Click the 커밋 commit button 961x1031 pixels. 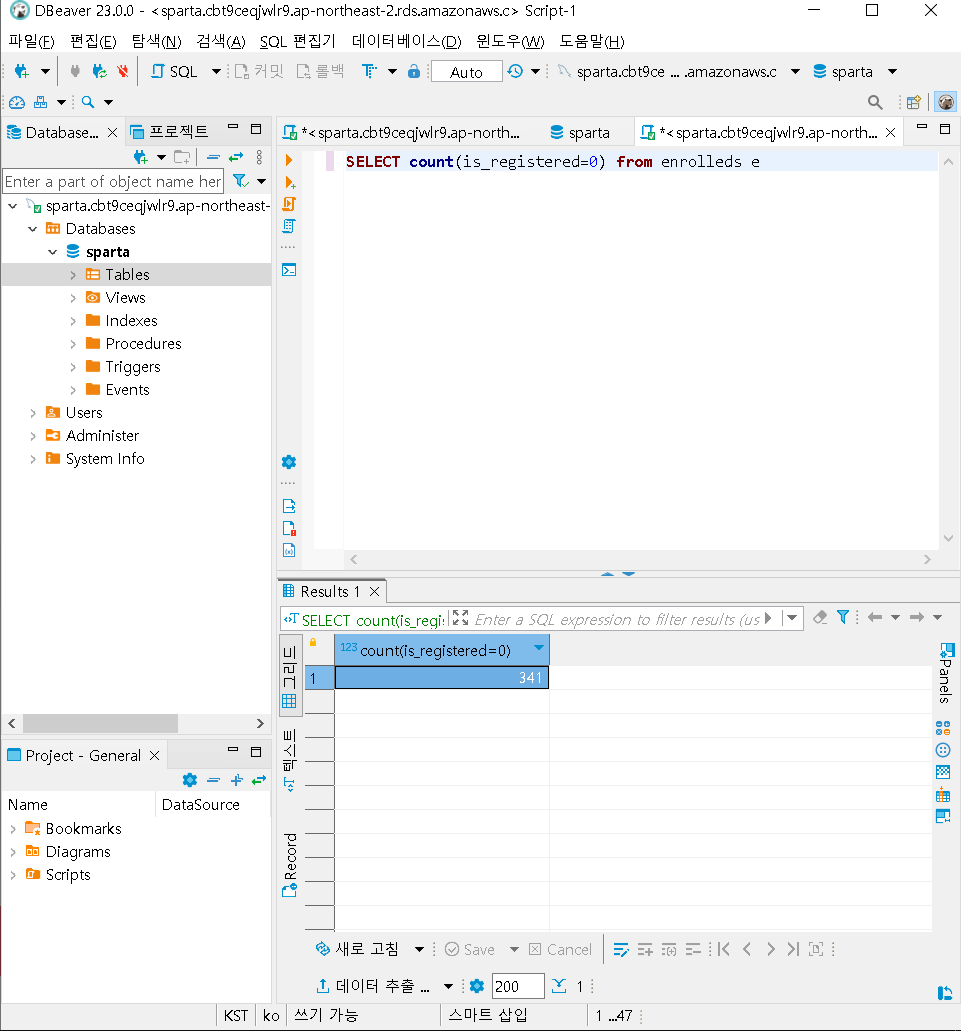tap(260, 71)
